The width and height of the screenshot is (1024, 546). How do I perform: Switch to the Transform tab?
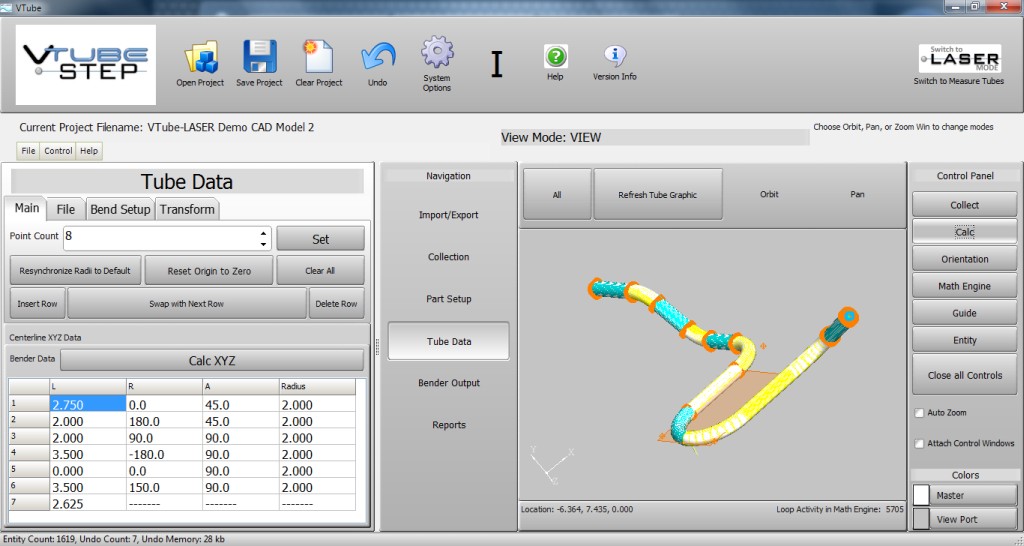187,209
